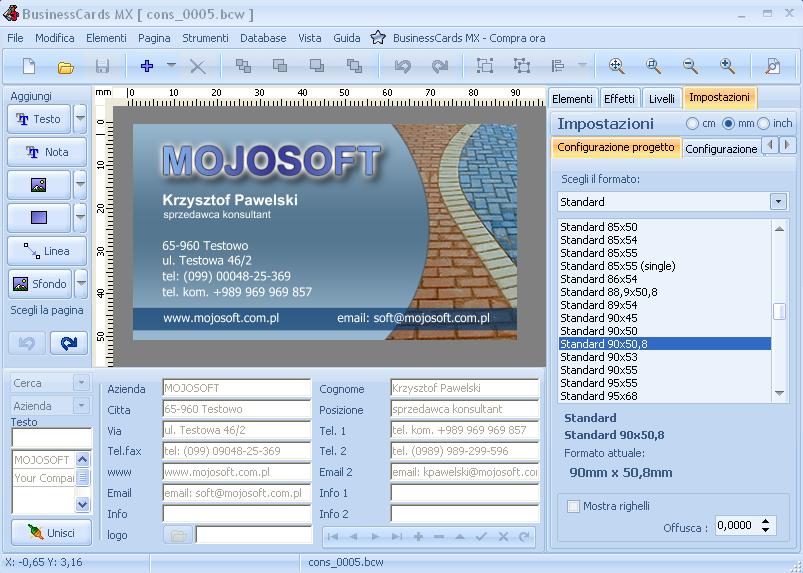The image size is (803, 573).
Task: Expand the rectangle shape dropdown arrow
Action: pos(80,218)
